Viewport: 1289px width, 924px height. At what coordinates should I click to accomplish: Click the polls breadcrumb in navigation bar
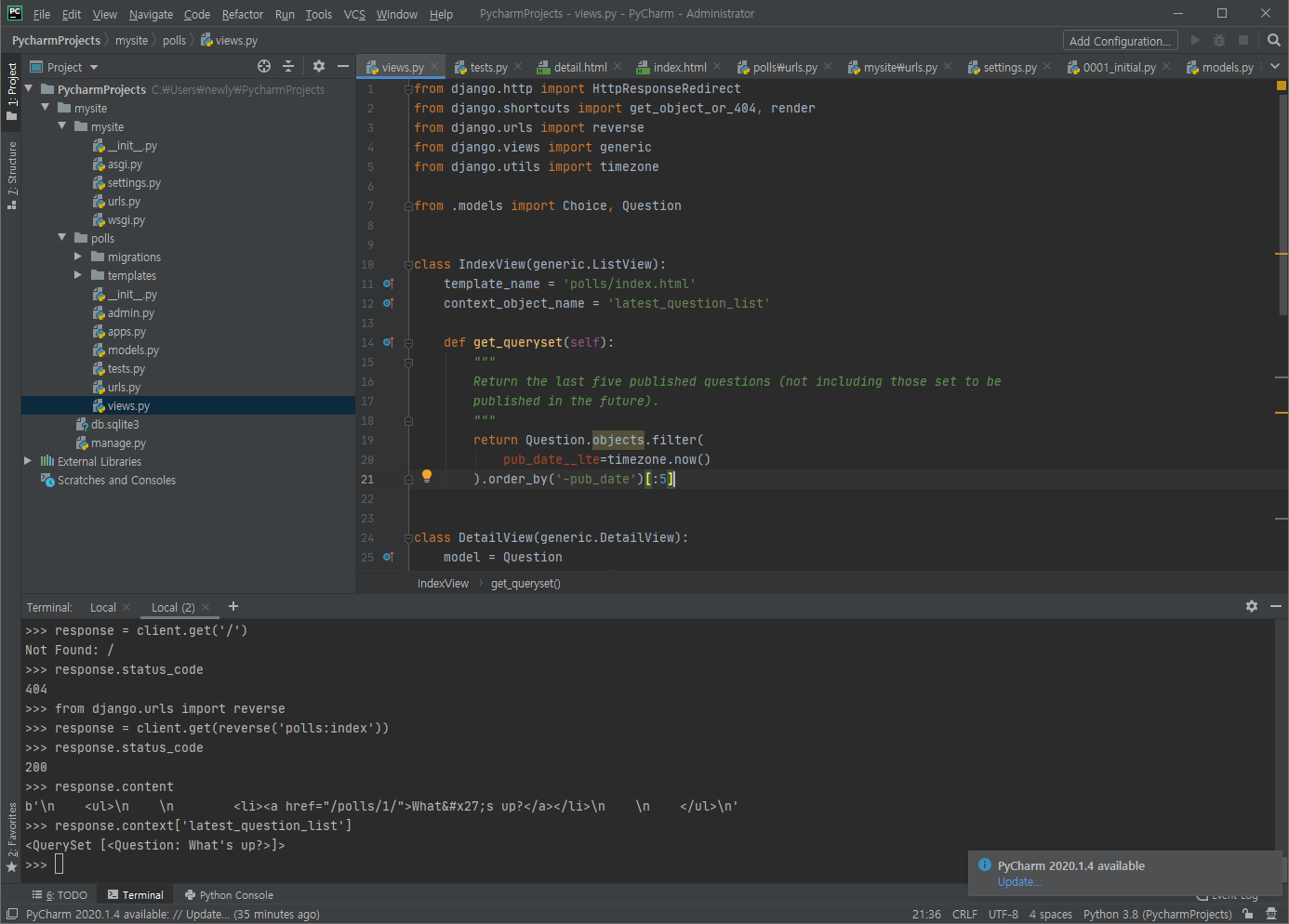[x=174, y=41]
